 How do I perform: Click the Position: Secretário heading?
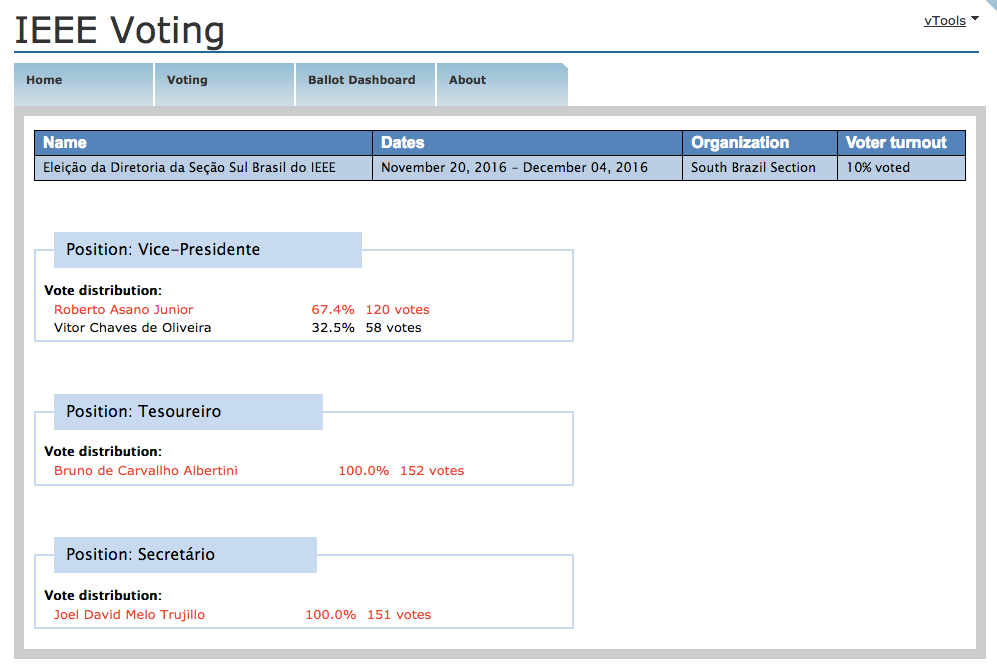[141, 555]
